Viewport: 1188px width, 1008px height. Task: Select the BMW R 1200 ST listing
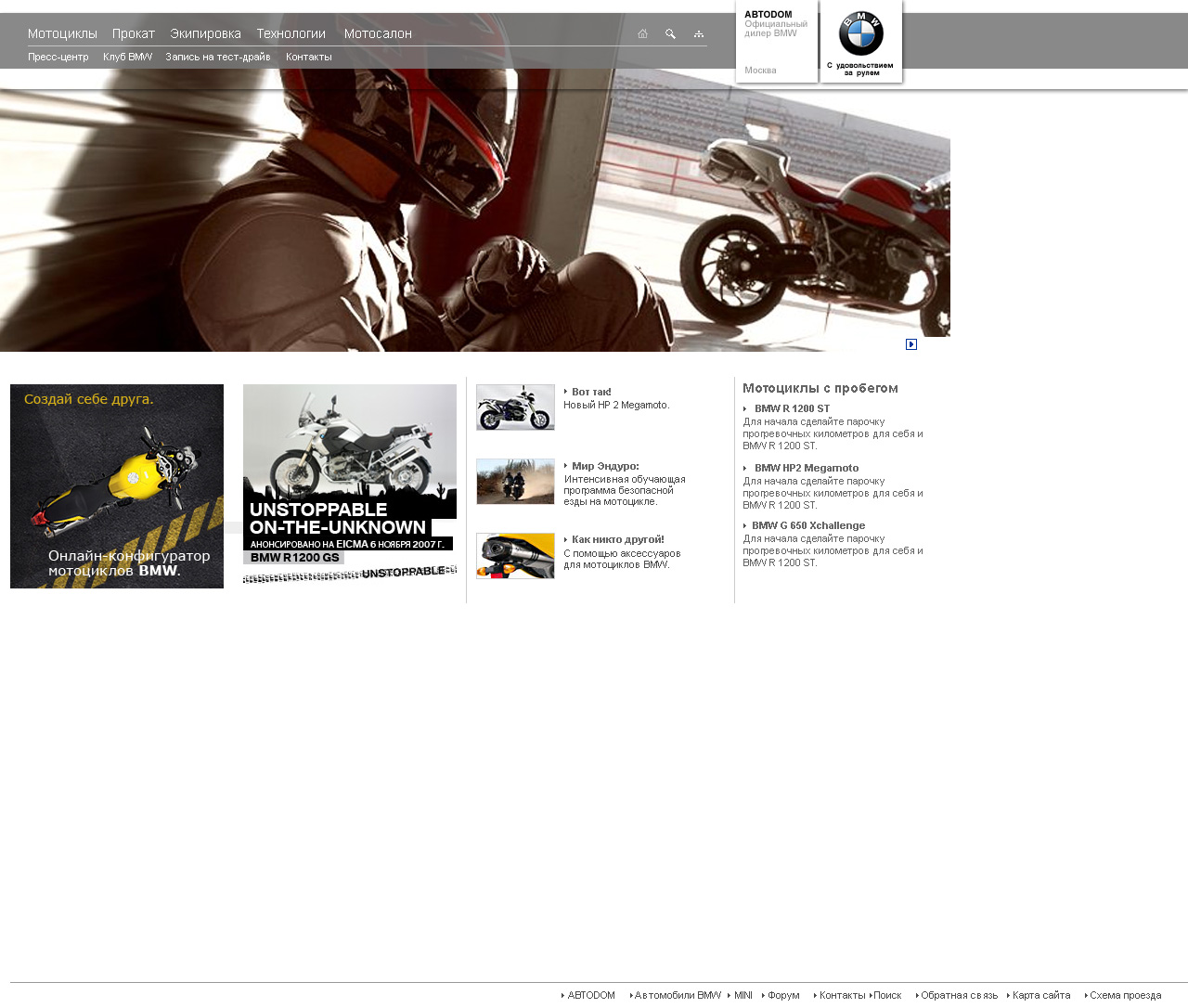pos(792,408)
